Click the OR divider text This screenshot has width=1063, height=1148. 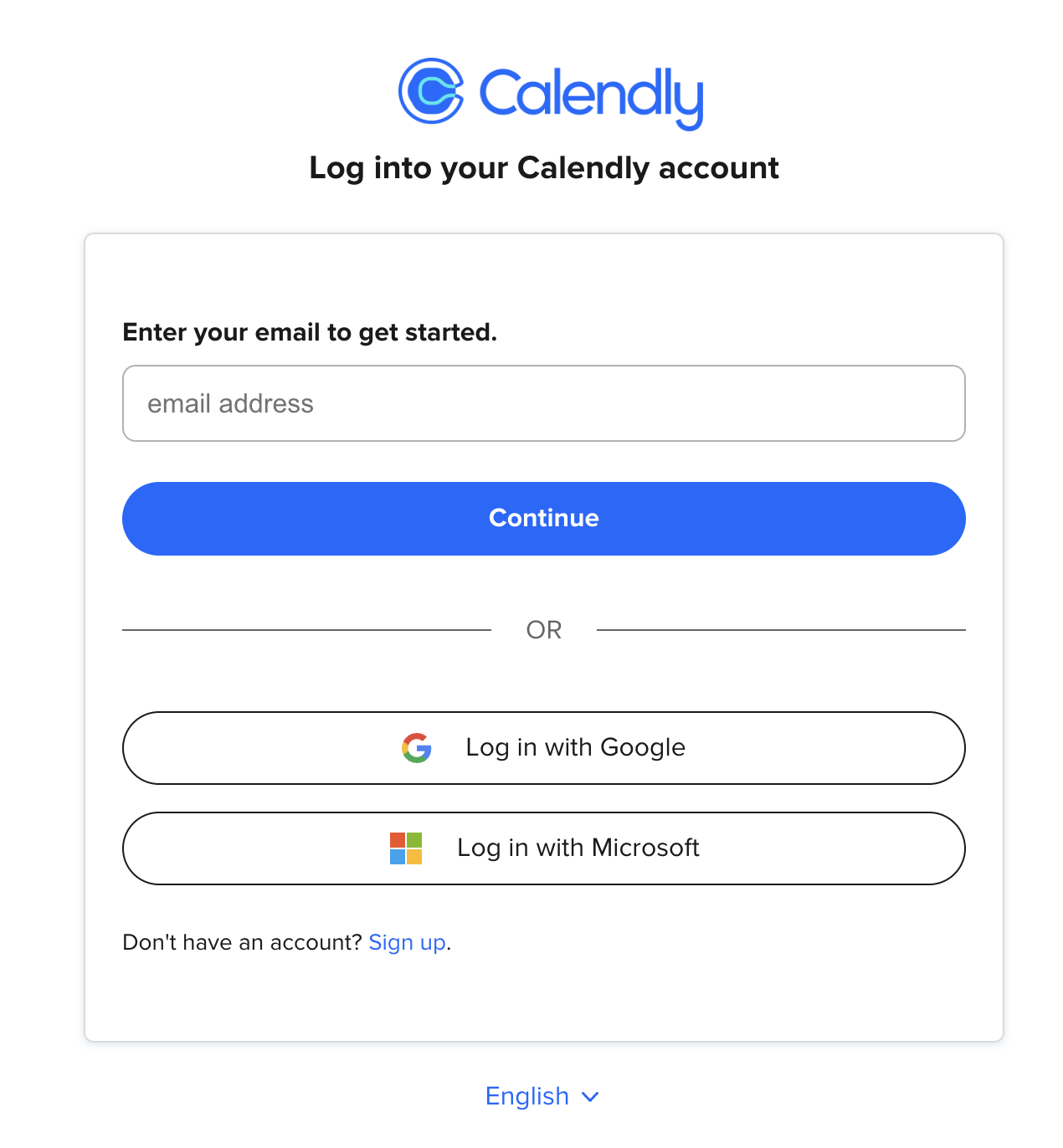(544, 630)
